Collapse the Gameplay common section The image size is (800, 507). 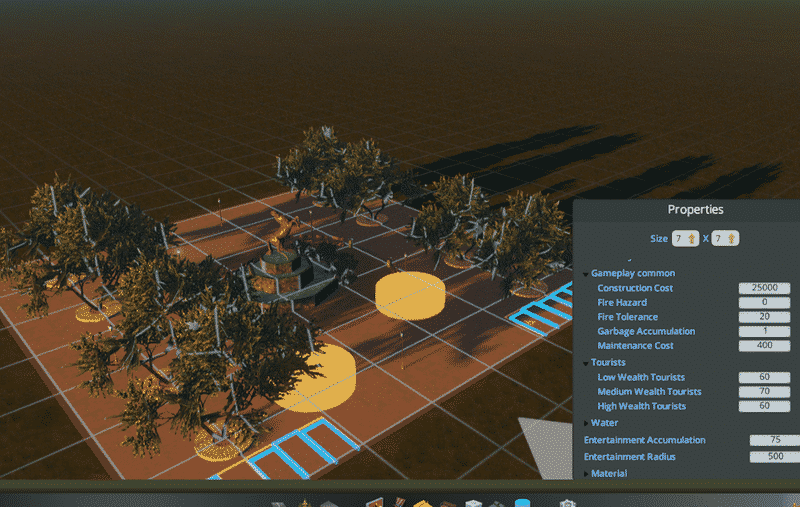click(x=587, y=273)
